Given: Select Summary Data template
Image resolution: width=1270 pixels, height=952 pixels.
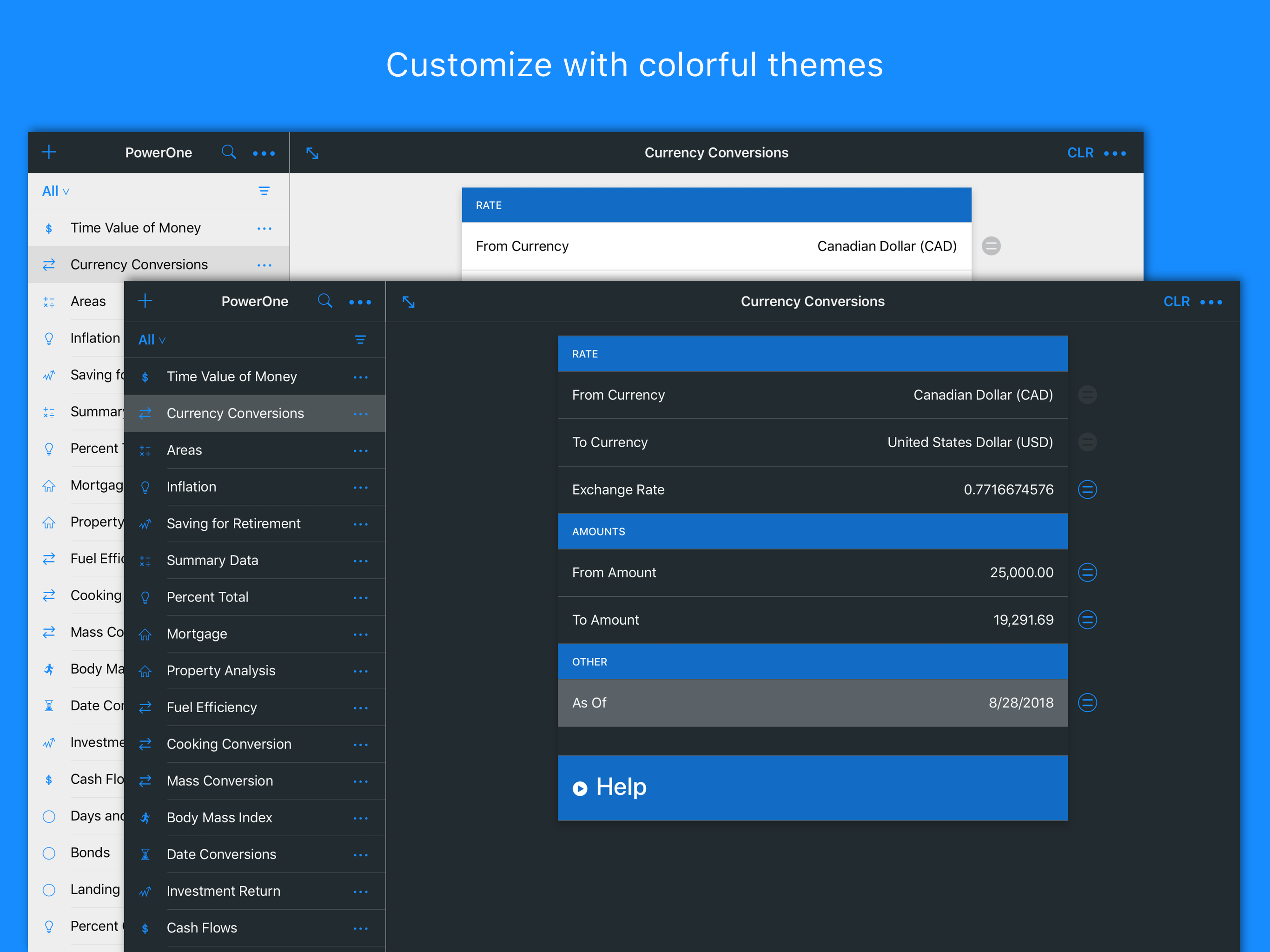Looking at the screenshot, I should tap(254, 561).
